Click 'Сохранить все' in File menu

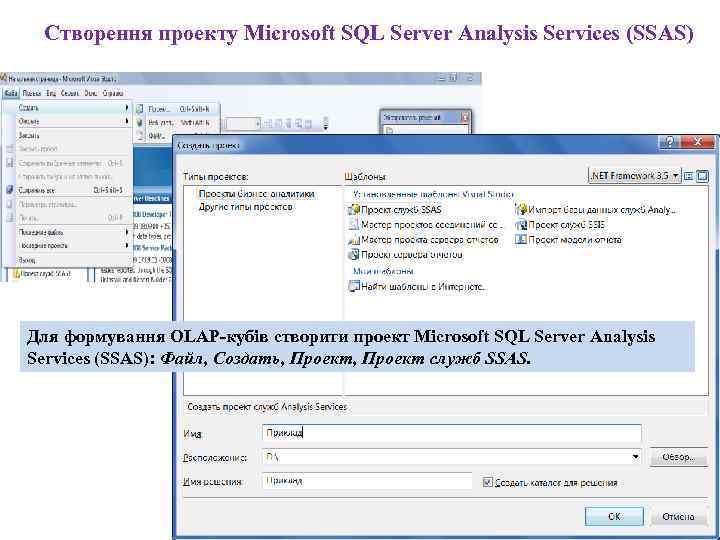68,190
